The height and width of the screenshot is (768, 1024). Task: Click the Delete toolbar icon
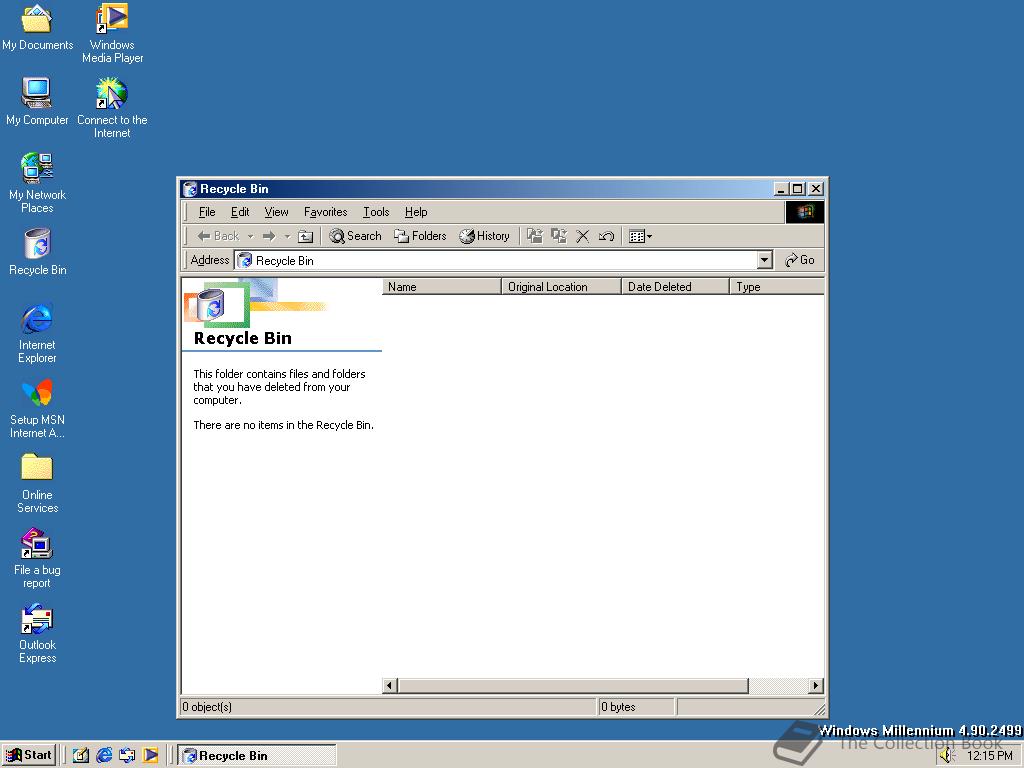click(583, 236)
